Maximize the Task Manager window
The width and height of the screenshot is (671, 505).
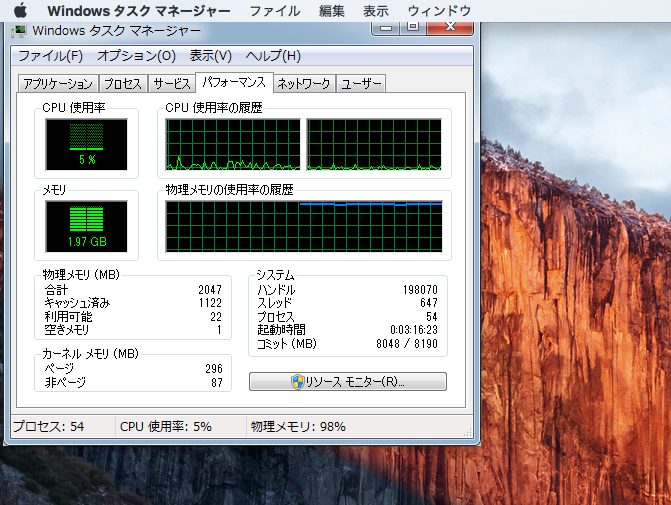tap(413, 28)
